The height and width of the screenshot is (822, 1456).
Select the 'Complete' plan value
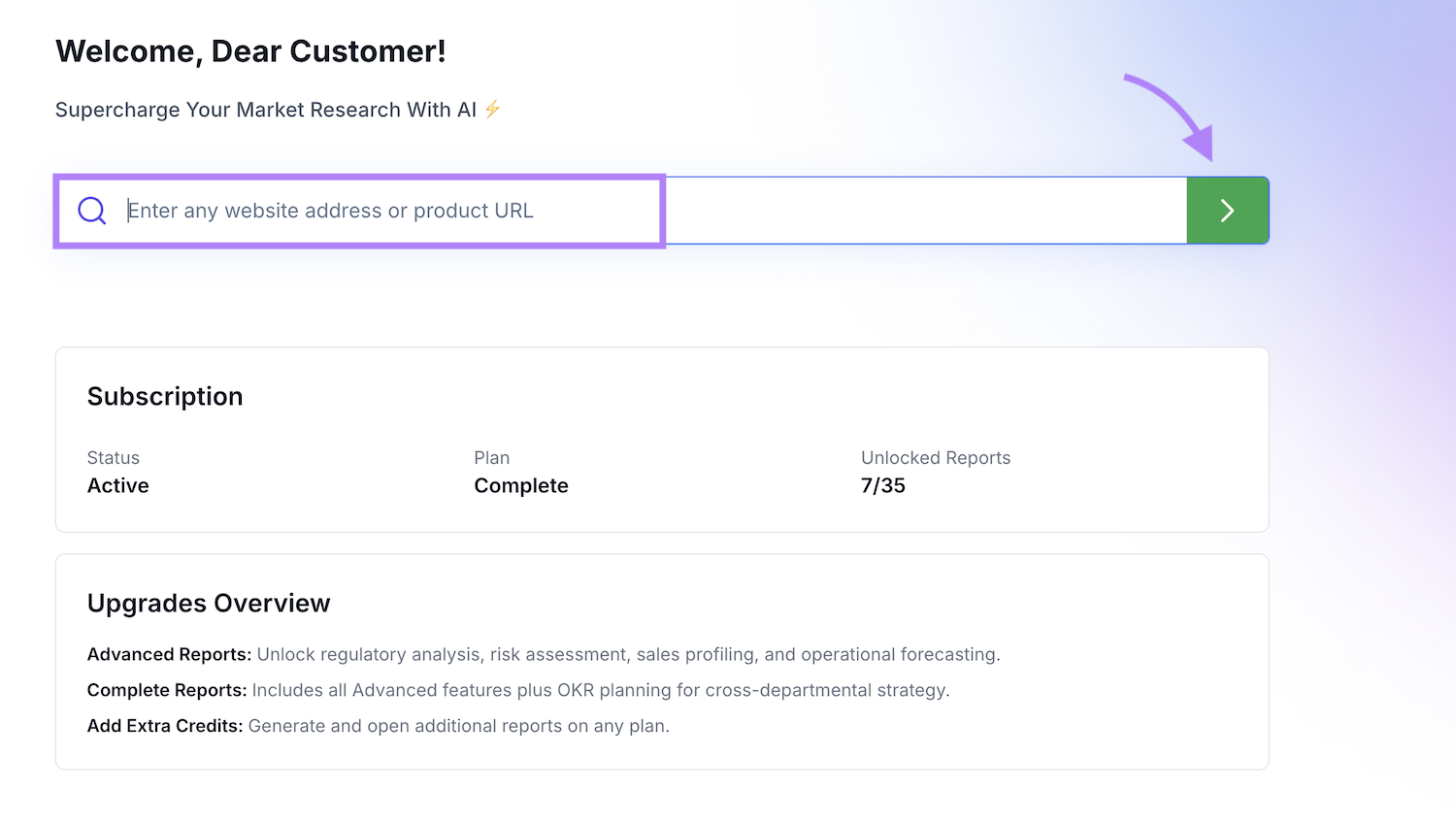pyautogui.click(x=521, y=486)
